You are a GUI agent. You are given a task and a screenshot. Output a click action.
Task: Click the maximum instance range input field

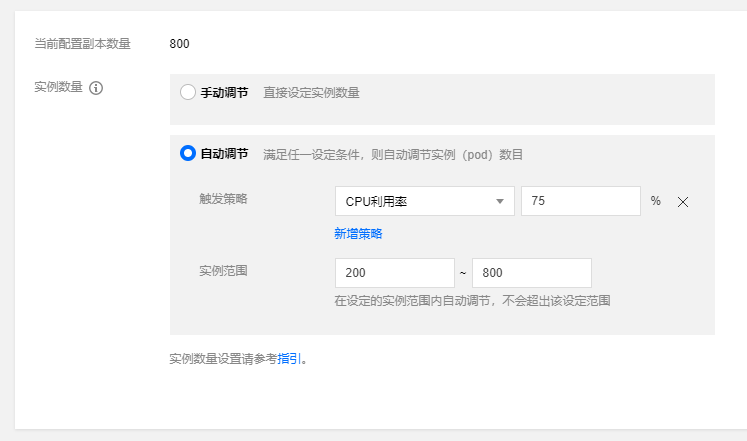point(531,273)
